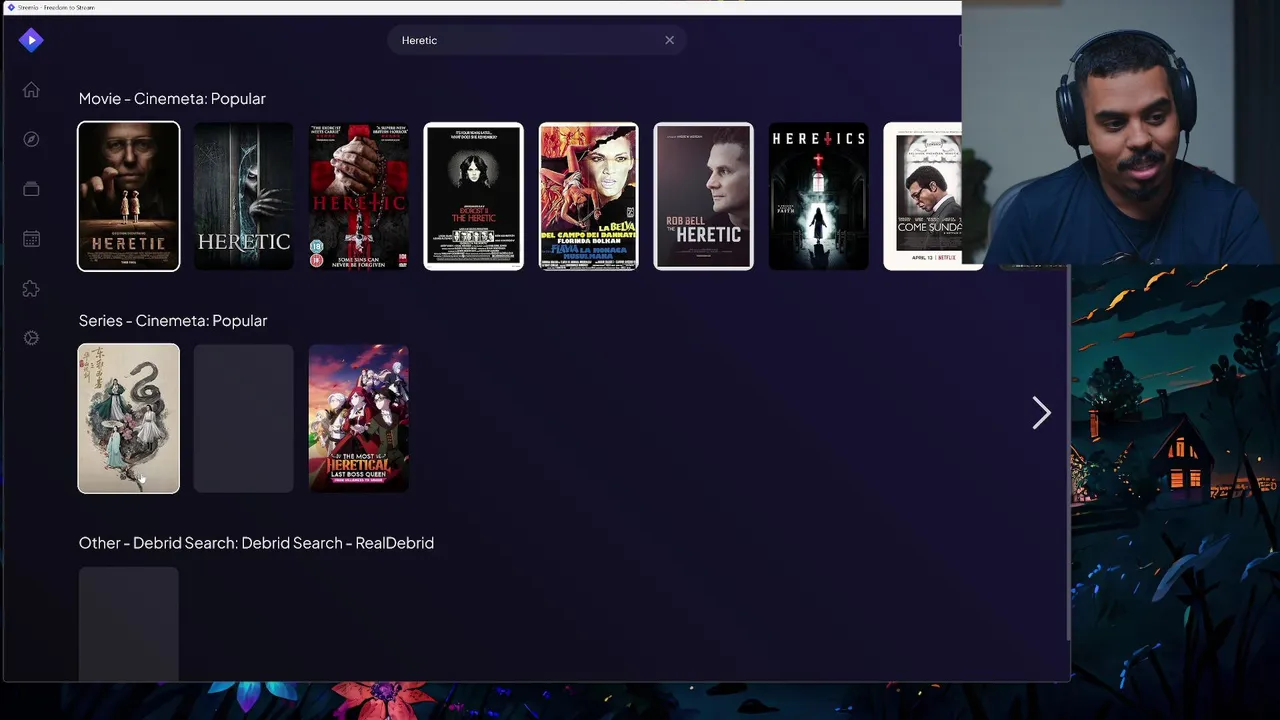Open the Come Sunday poster
Image resolution: width=1280 pixels, height=720 pixels.
pyautogui.click(x=923, y=196)
